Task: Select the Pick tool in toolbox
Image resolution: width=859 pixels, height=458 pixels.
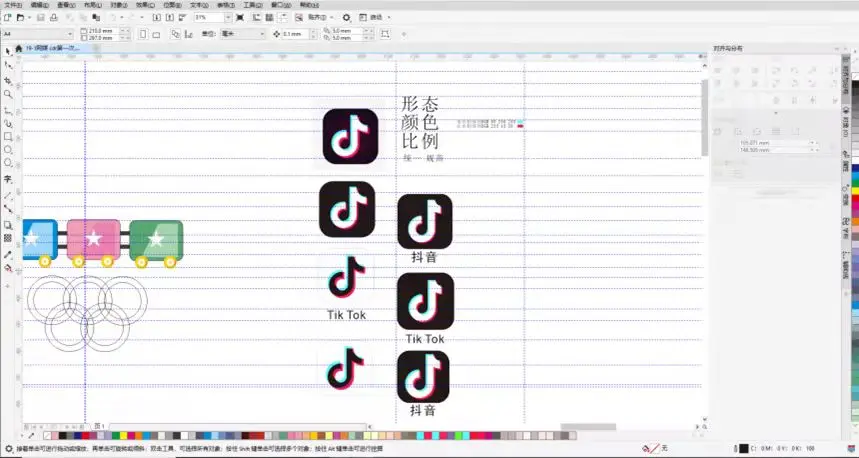Action: click(x=8, y=51)
